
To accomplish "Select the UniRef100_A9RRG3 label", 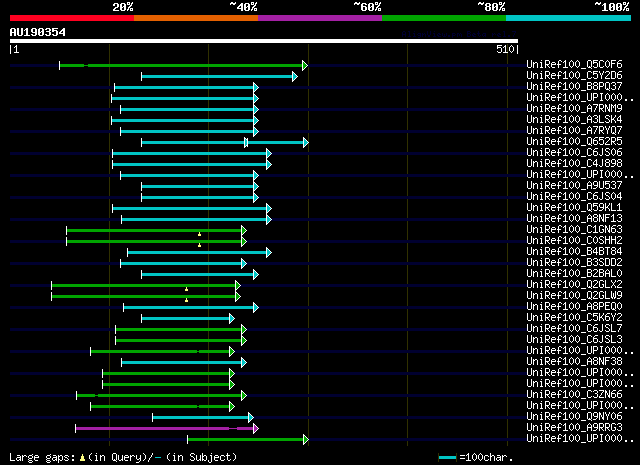I will coord(574,428).
